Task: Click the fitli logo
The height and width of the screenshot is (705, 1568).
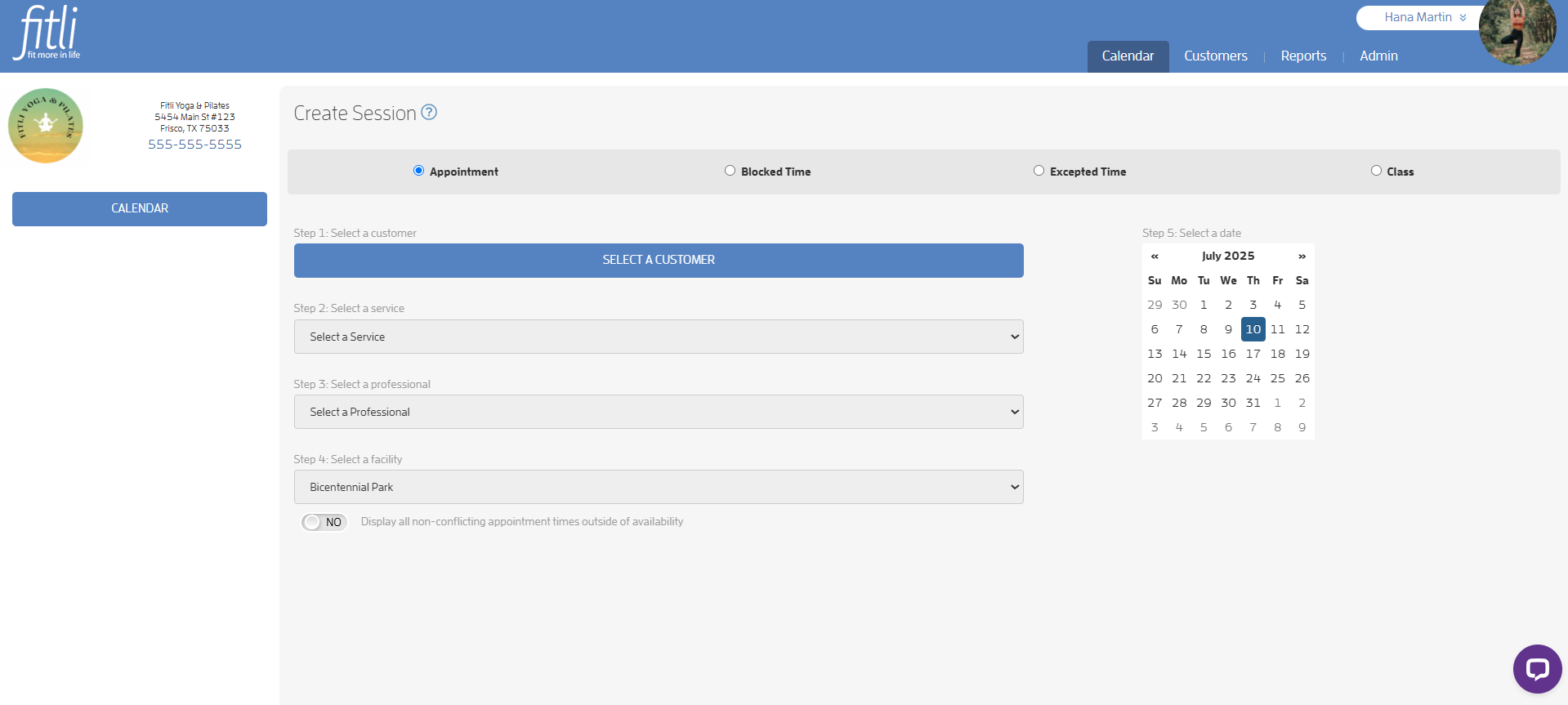Action: [x=47, y=33]
